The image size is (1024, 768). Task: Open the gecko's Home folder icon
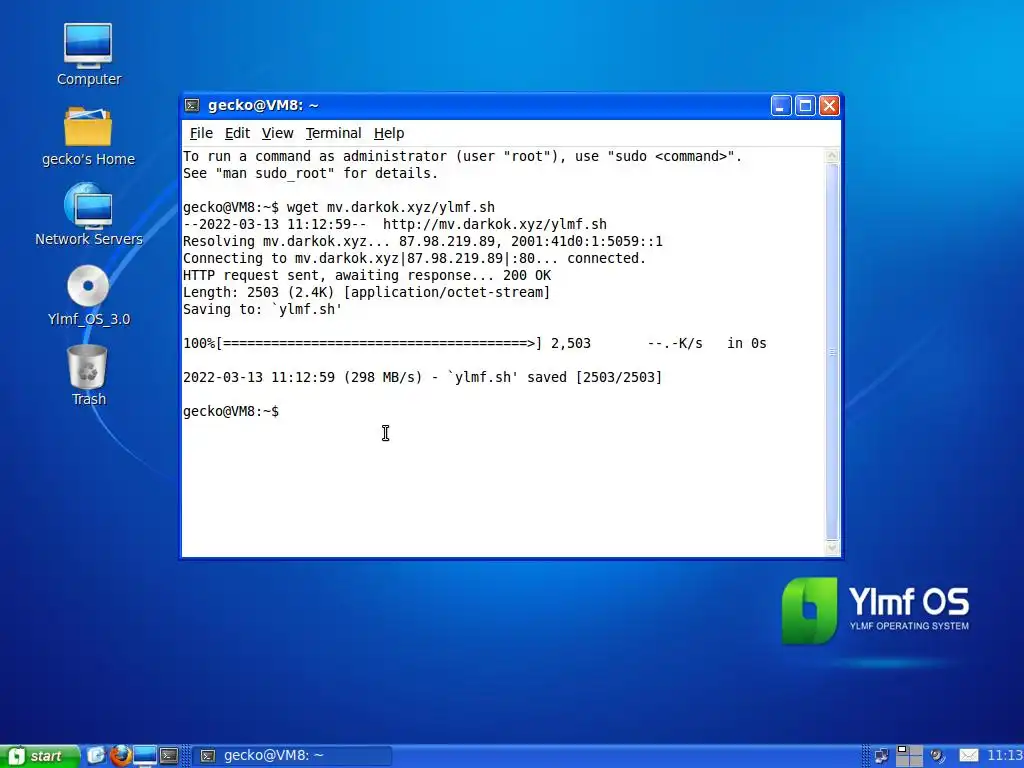[x=88, y=136]
